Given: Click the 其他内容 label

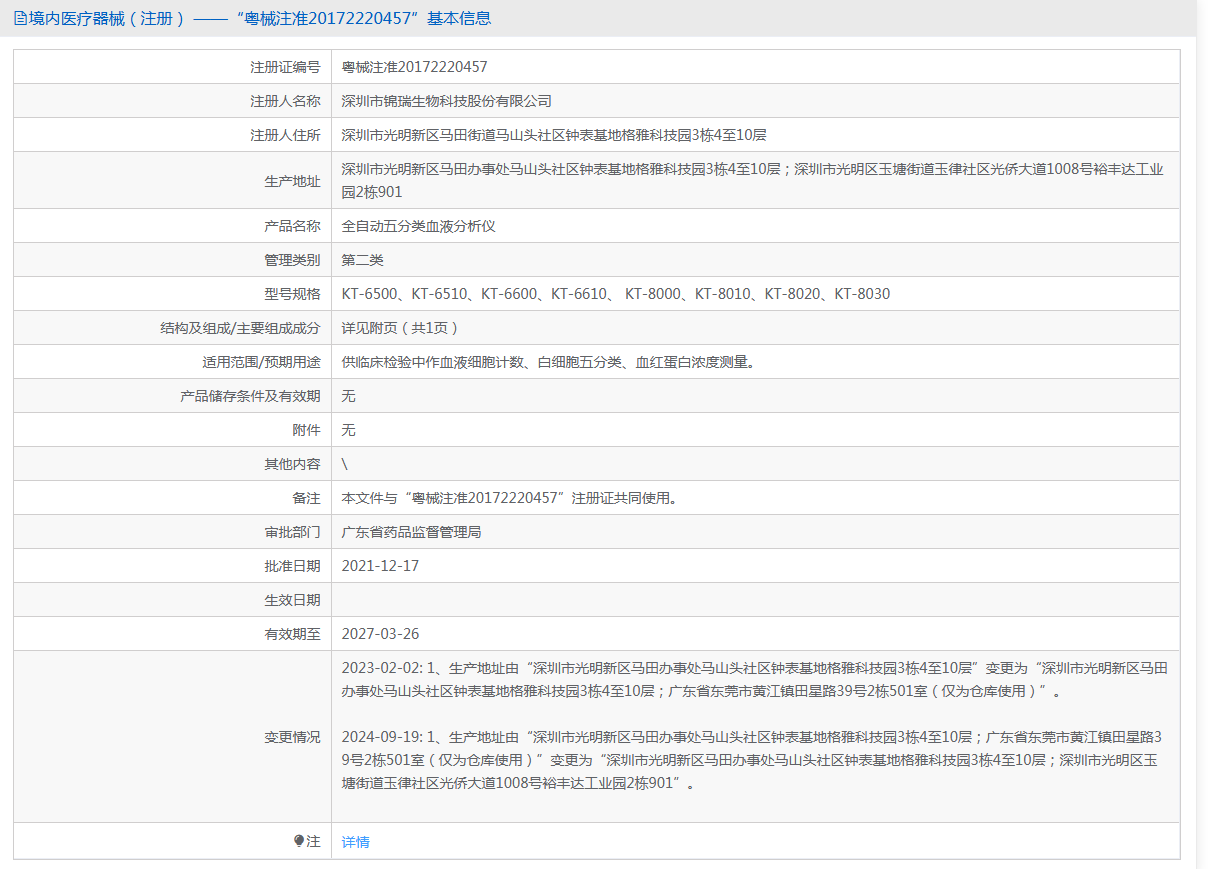Looking at the screenshot, I should click(292, 464).
